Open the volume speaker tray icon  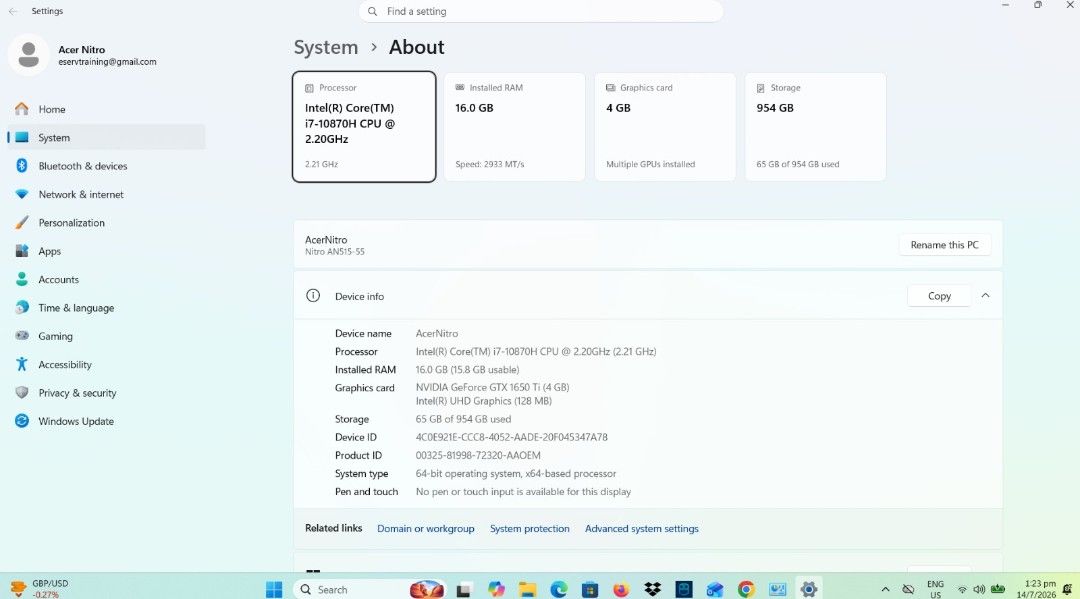coord(979,589)
